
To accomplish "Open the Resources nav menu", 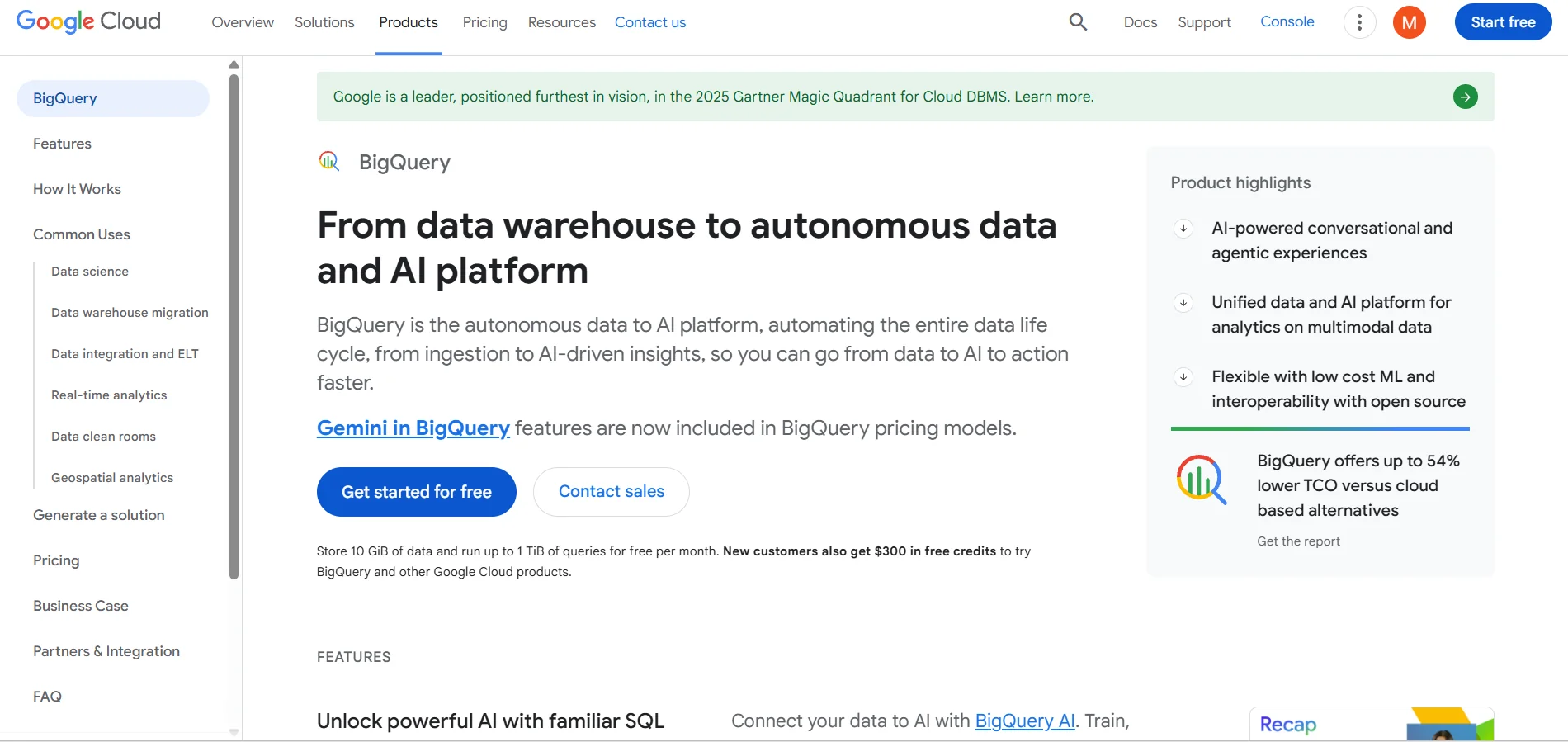I will click(x=562, y=22).
